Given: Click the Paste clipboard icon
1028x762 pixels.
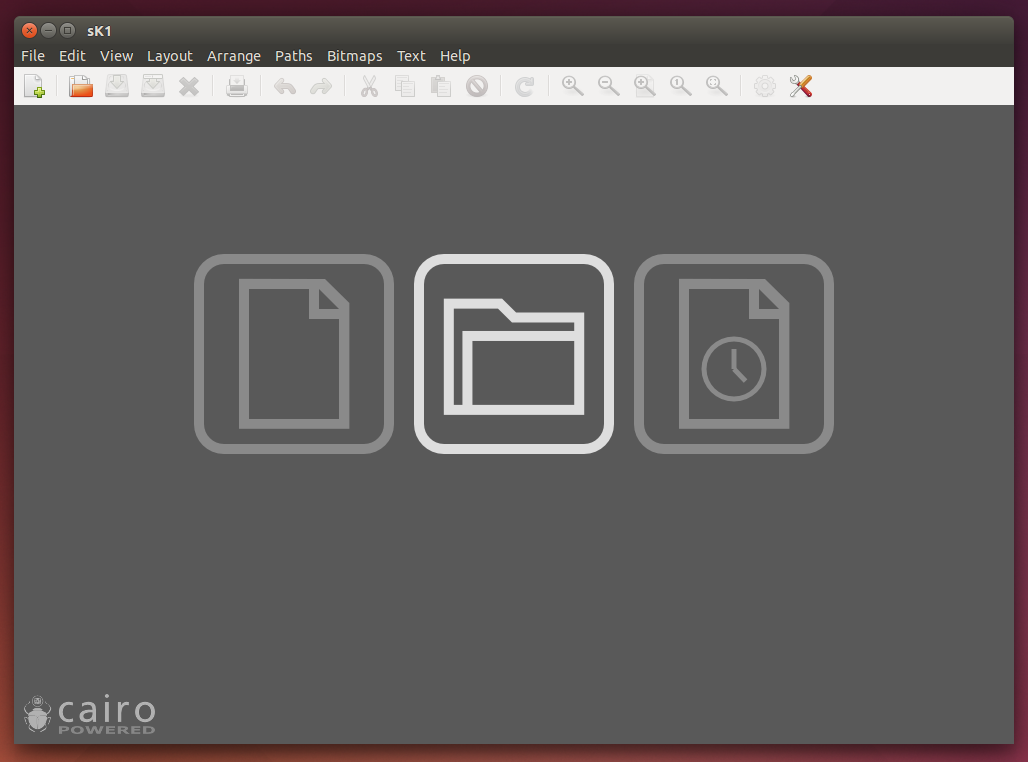Looking at the screenshot, I should coord(440,86).
